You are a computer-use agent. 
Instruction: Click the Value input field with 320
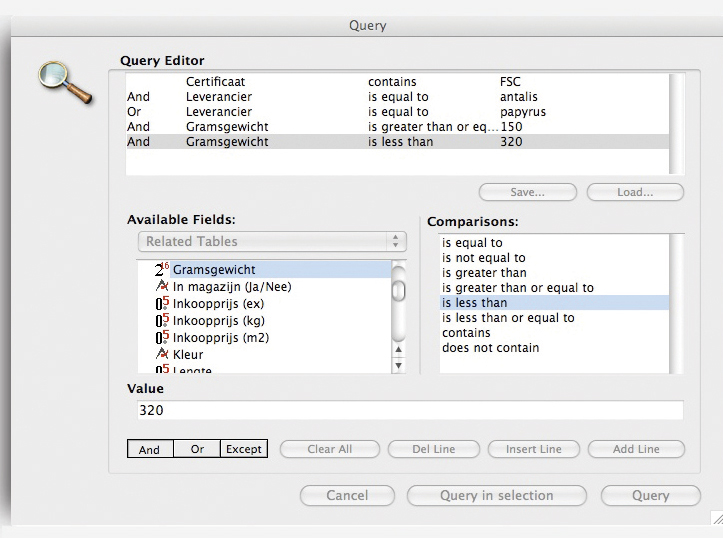[x=410, y=410]
